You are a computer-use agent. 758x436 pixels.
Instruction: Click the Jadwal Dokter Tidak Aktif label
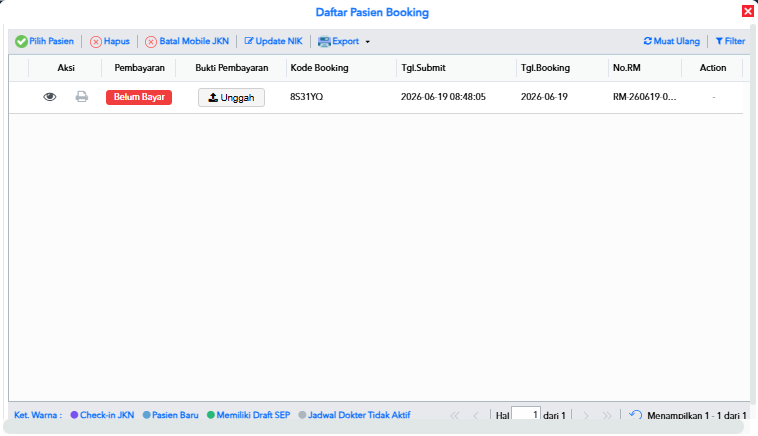(359, 415)
